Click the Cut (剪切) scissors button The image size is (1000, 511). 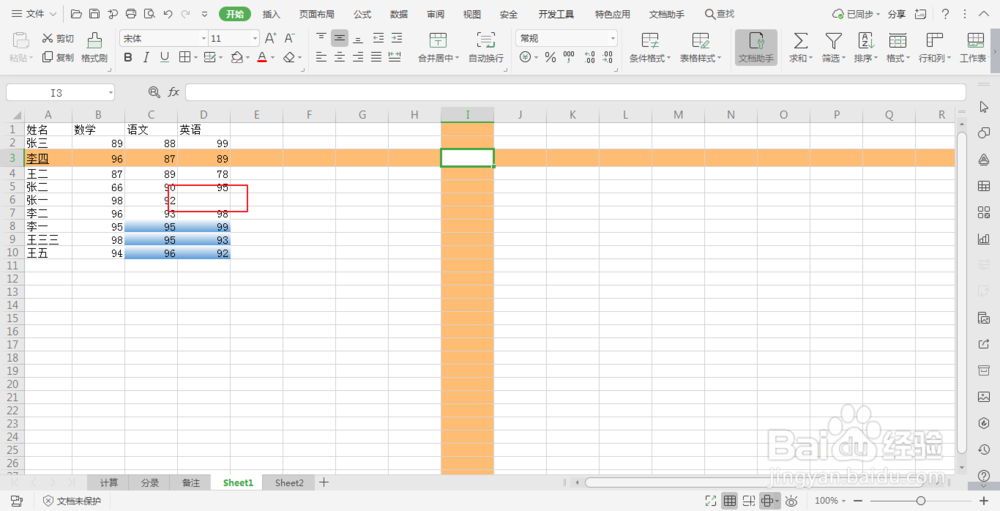pyautogui.click(x=58, y=39)
